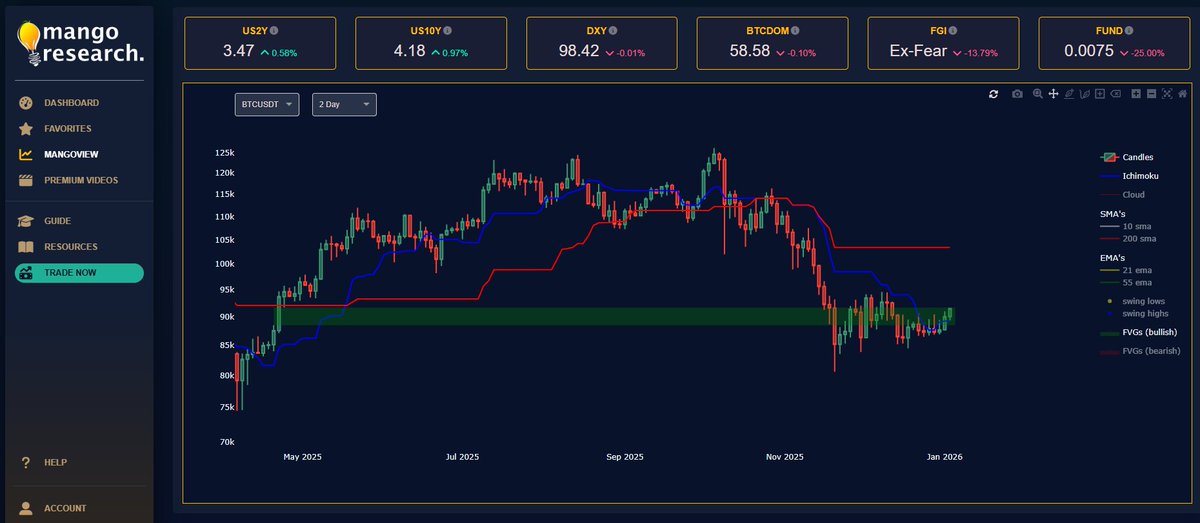Screen dimensions: 1200x523
Task: Click the Premium Videos clapperboard icon
Action: [26, 181]
